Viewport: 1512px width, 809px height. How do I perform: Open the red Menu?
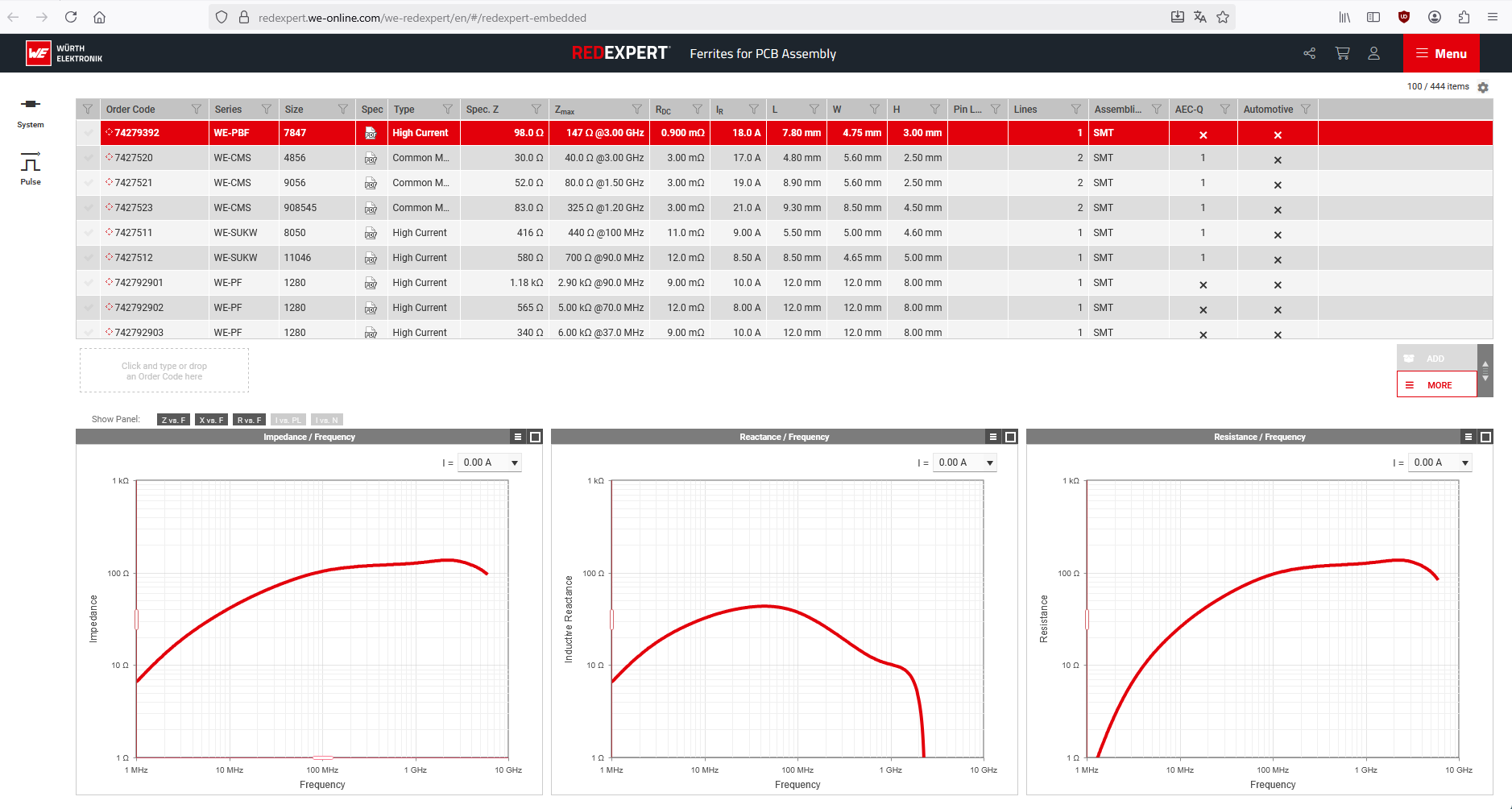click(1441, 53)
